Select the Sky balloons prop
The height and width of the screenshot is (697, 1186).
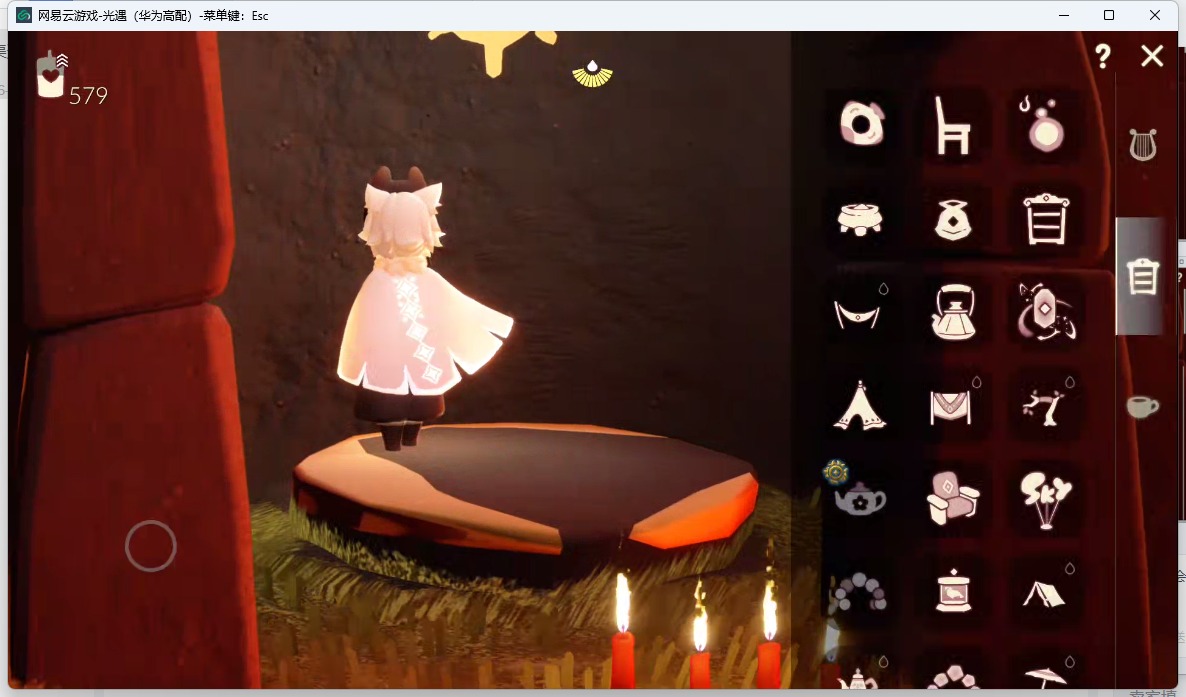point(1045,499)
